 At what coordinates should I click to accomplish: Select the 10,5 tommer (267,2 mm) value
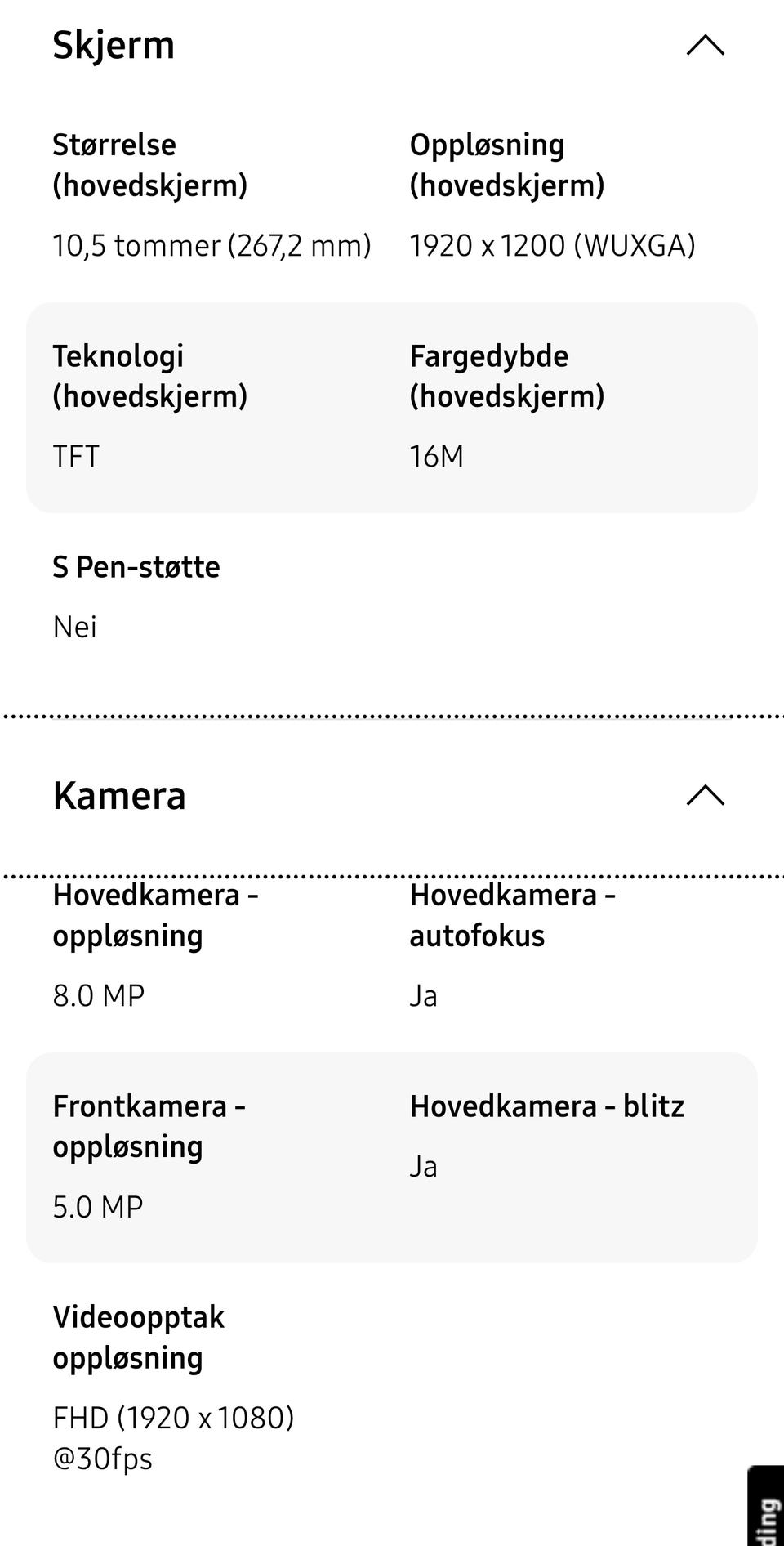[212, 246]
